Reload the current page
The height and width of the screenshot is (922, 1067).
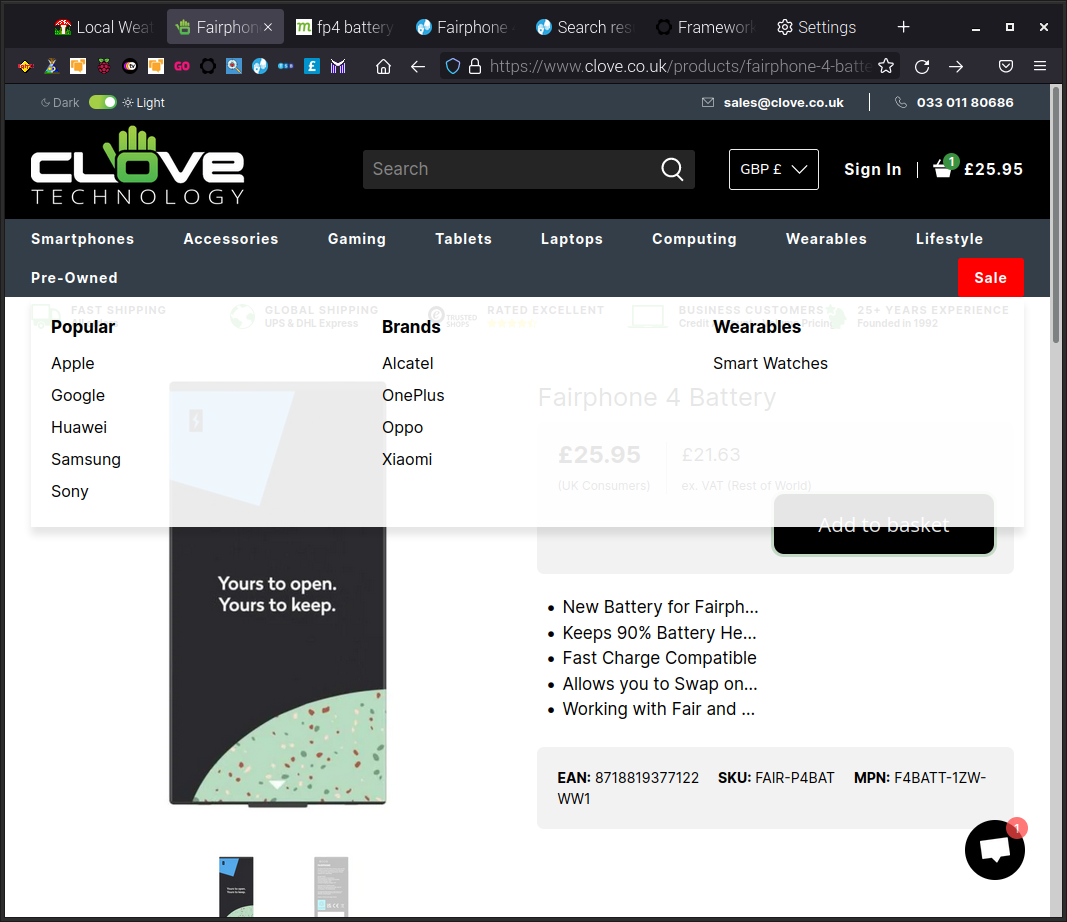coord(922,66)
